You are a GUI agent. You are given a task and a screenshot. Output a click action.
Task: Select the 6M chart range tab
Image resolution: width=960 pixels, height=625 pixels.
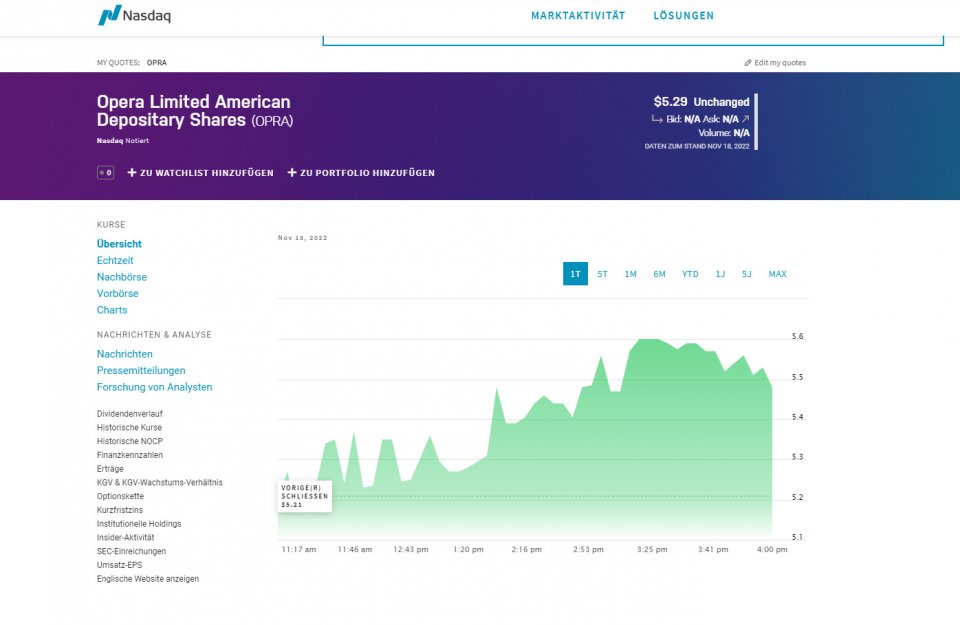tap(659, 274)
